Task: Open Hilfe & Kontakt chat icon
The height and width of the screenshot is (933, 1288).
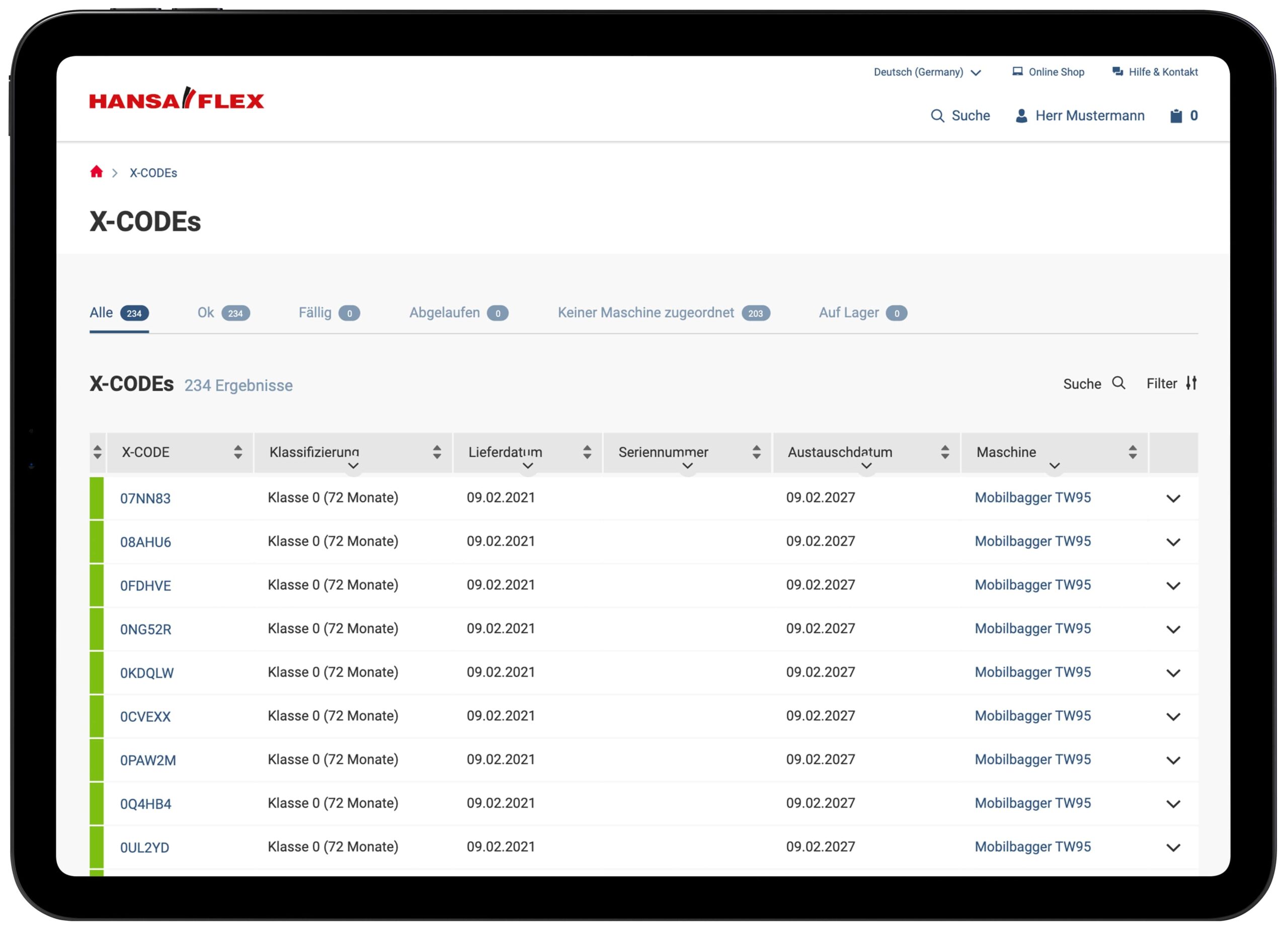Action: pyautogui.click(x=1117, y=71)
